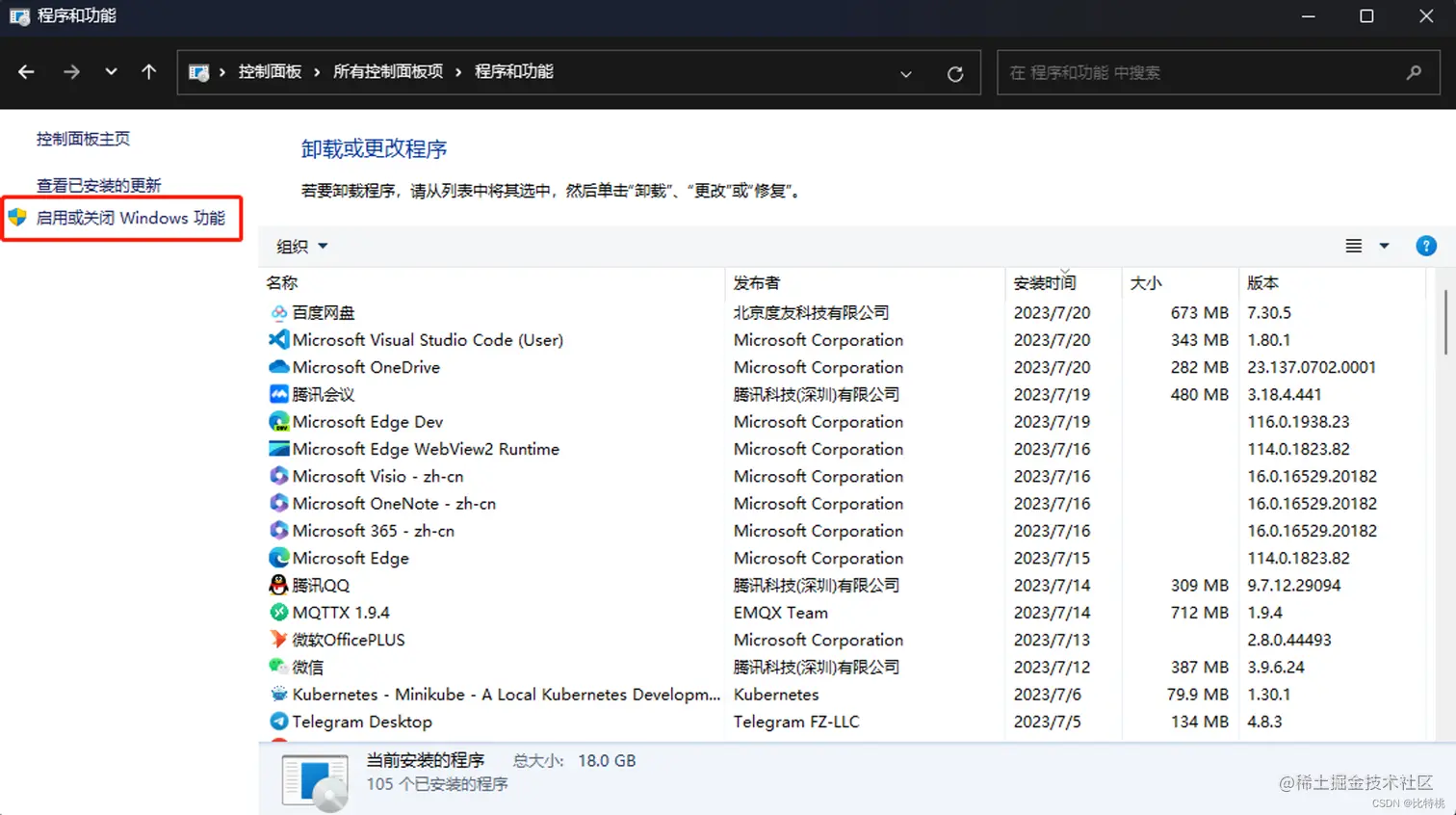1456x815 pixels.
Task: Select the 微软OfficePLUS icon
Action: click(x=278, y=640)
